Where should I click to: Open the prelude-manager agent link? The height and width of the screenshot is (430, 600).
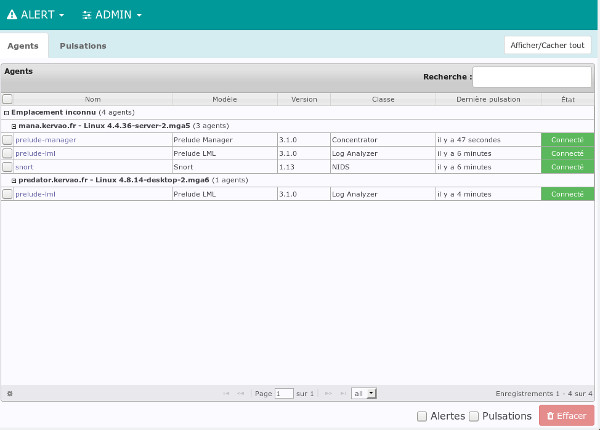pos(46,140)
